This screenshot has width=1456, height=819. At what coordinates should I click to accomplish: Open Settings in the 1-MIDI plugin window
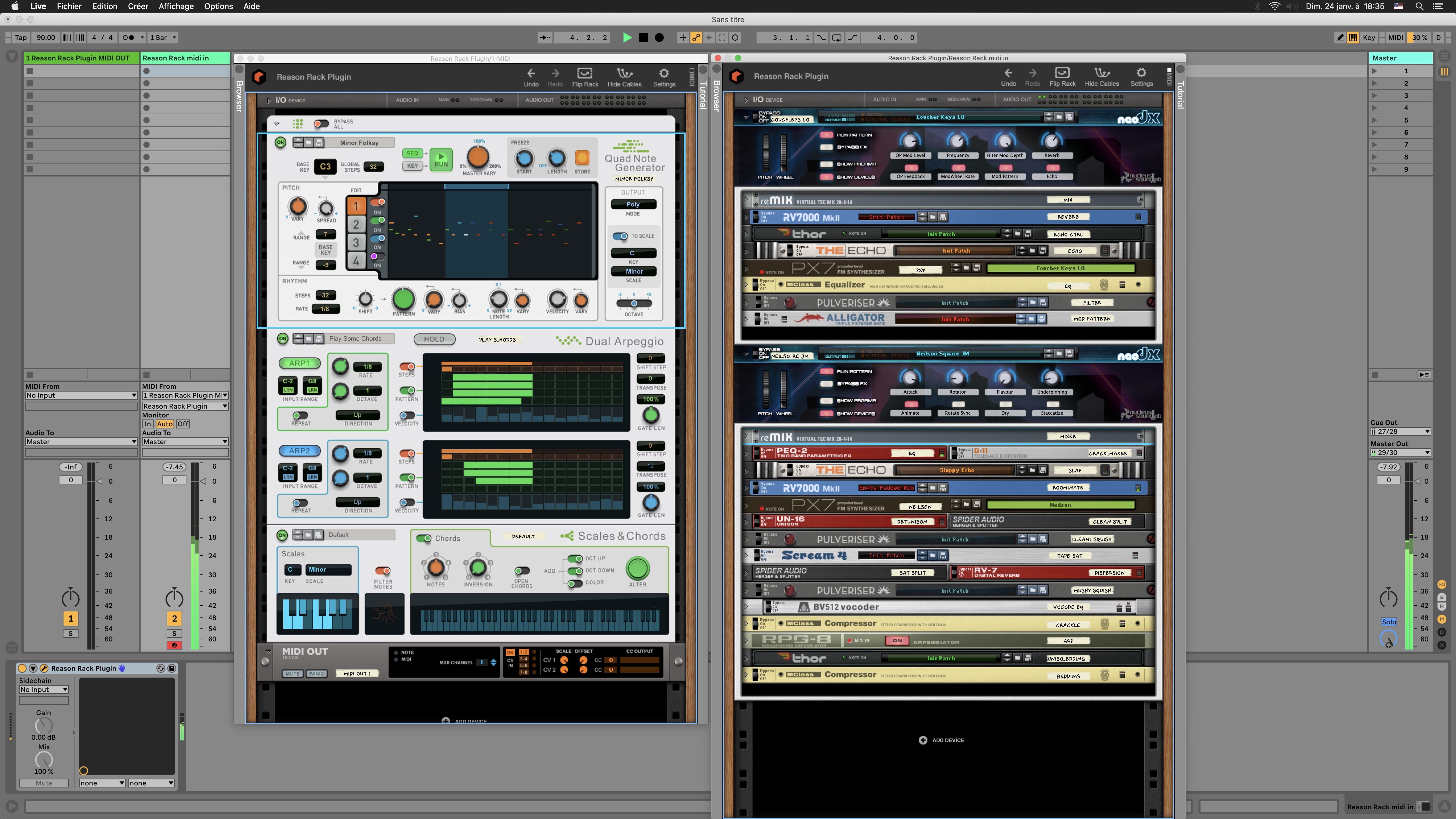664,77
